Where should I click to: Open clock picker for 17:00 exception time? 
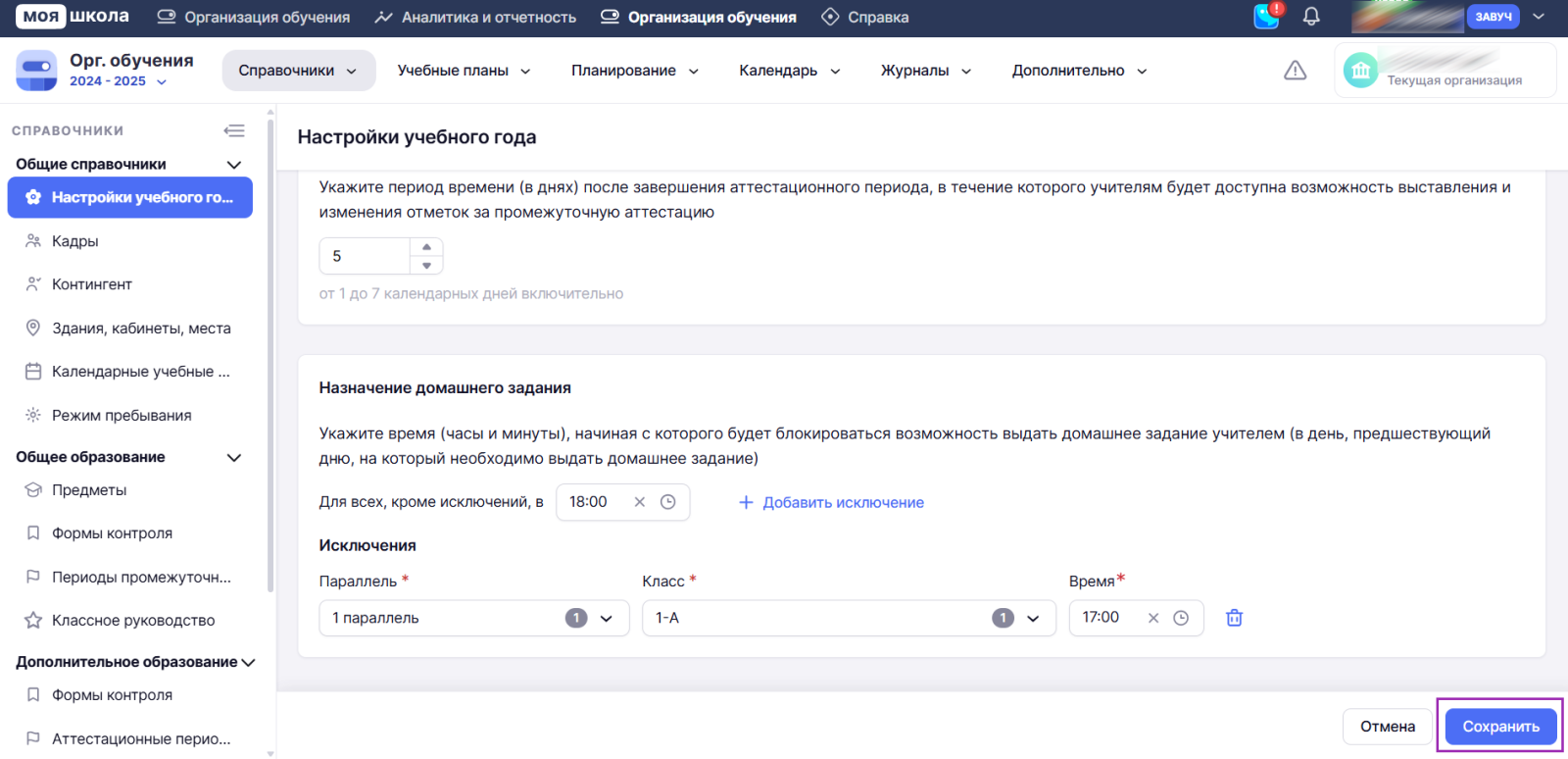[1181, 618]
